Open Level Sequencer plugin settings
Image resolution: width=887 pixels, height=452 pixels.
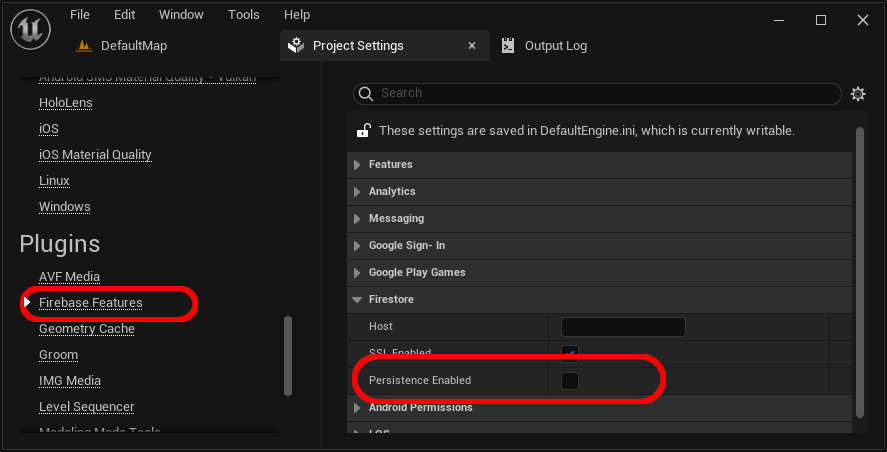(87, 407)
